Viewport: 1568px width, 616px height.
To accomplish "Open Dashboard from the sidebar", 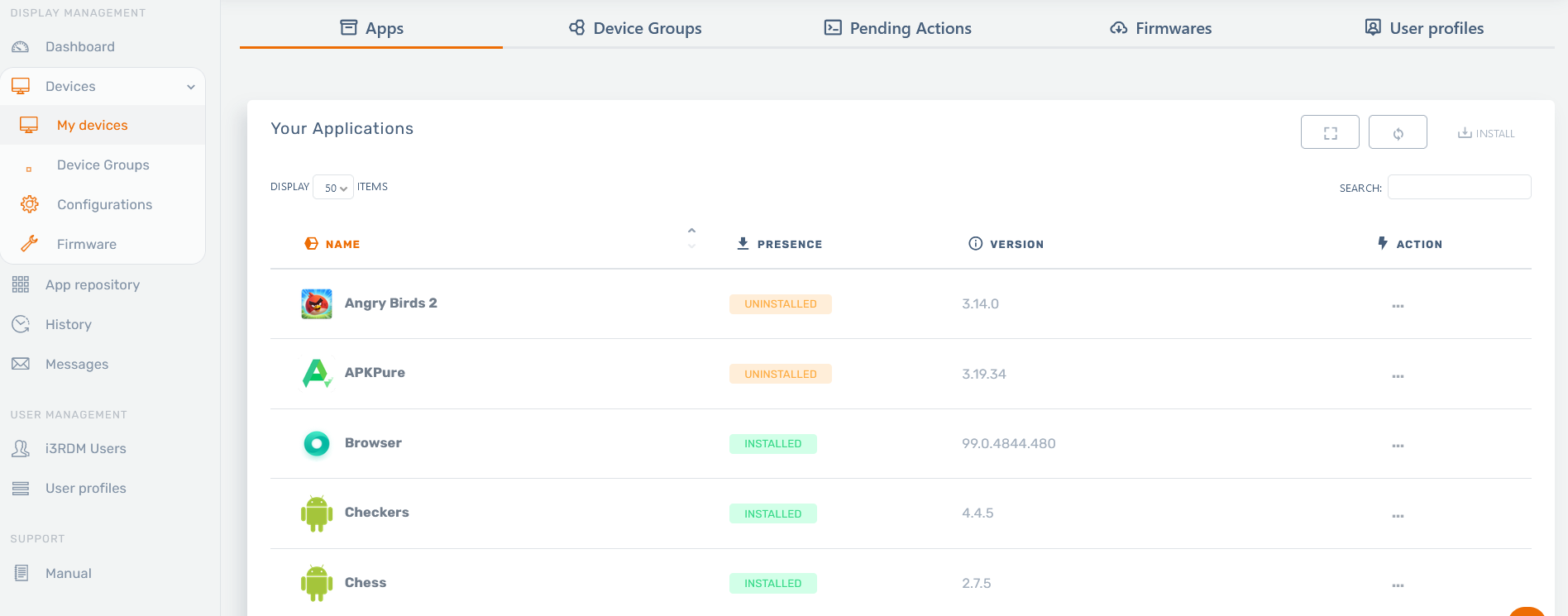I will pos(79,47).
